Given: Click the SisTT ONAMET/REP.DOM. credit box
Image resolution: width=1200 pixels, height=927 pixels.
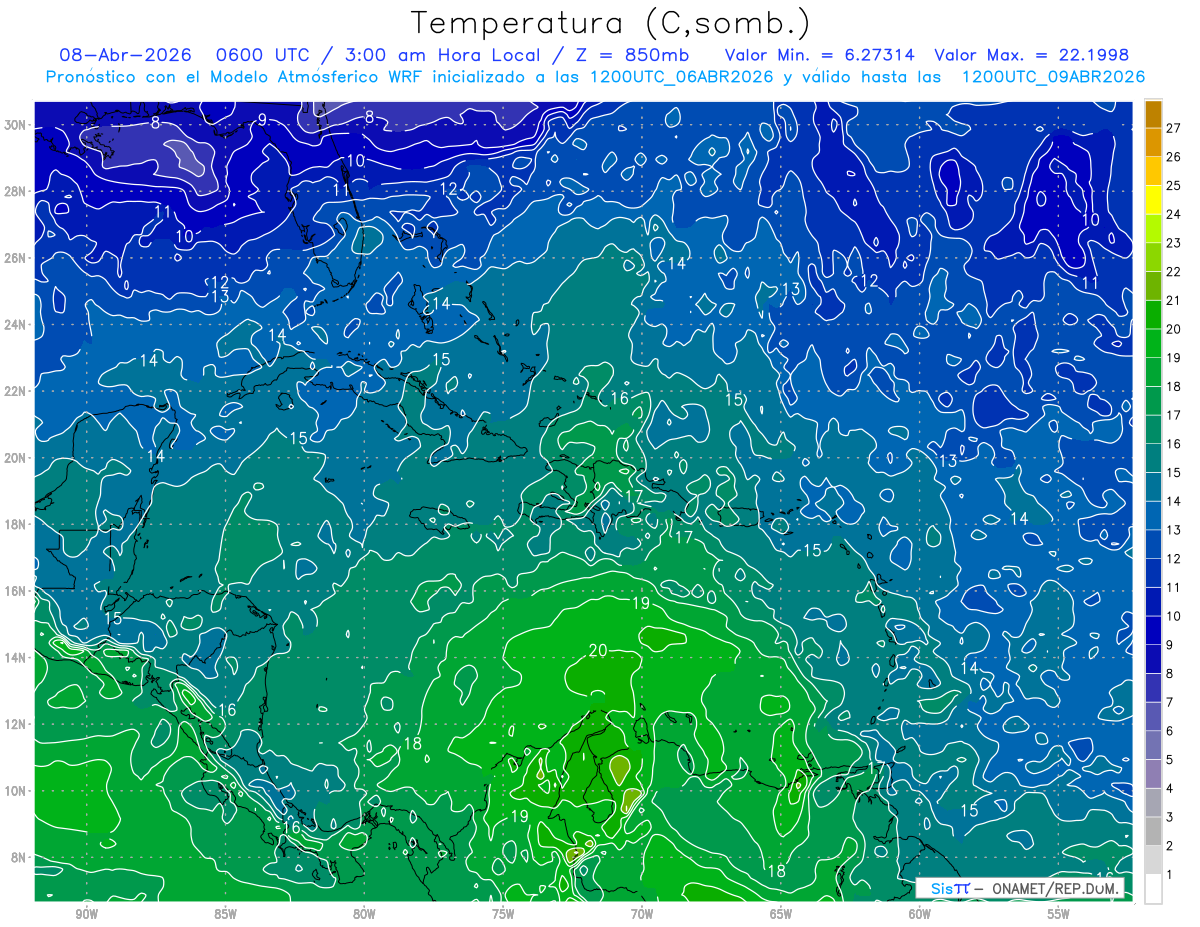Looking at the screenshot, I should [x=1021, y=888].
